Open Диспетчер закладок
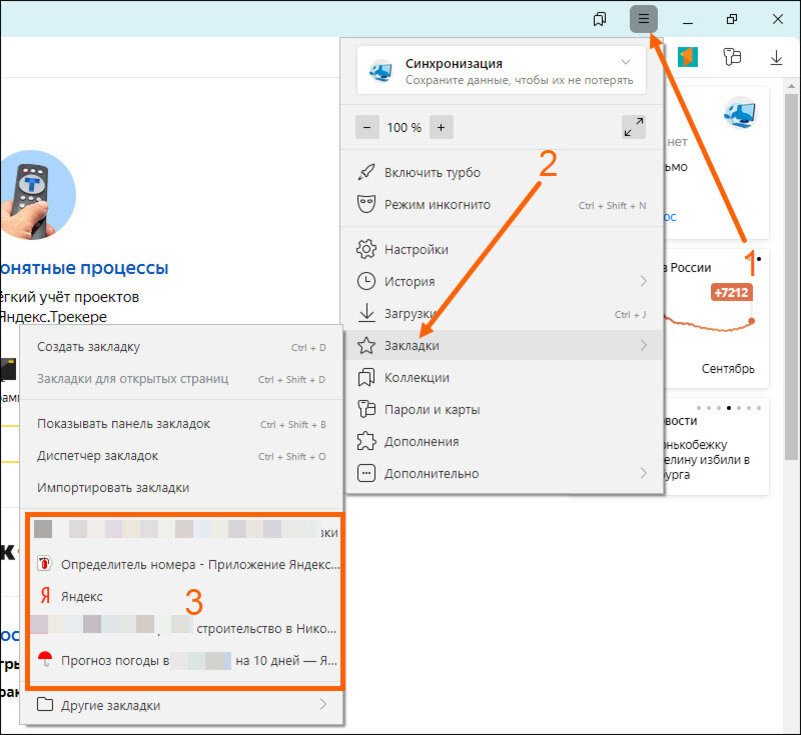This screenshot has height=735, width=801. (x=181, y=456)
